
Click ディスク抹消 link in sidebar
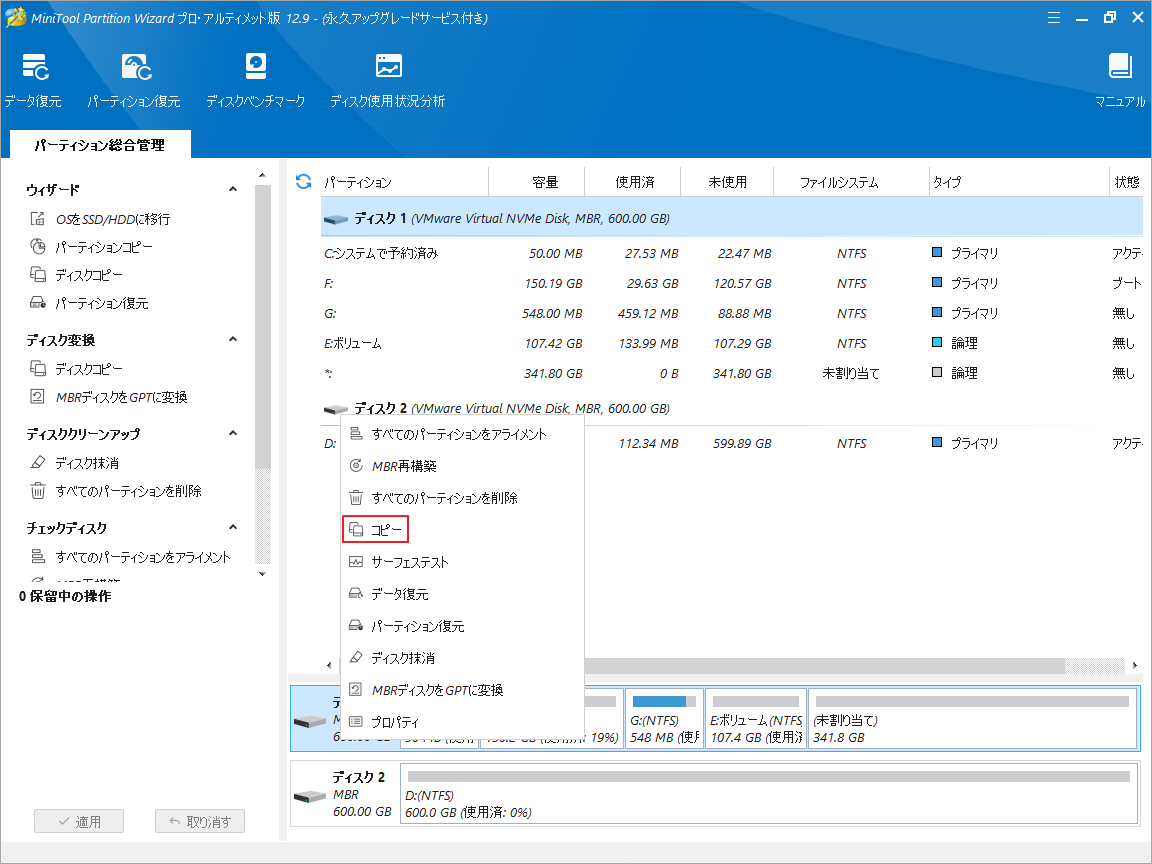87,463
